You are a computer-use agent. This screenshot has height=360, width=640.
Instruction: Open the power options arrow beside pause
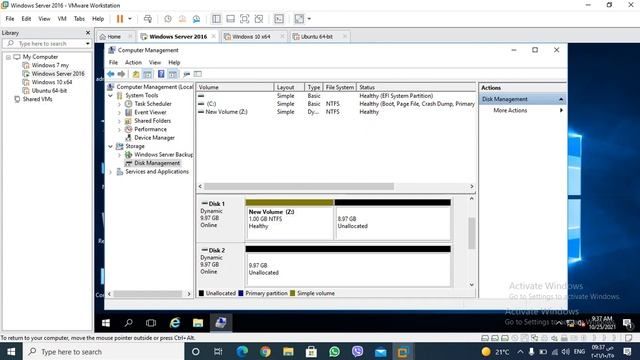coord(130,19)
